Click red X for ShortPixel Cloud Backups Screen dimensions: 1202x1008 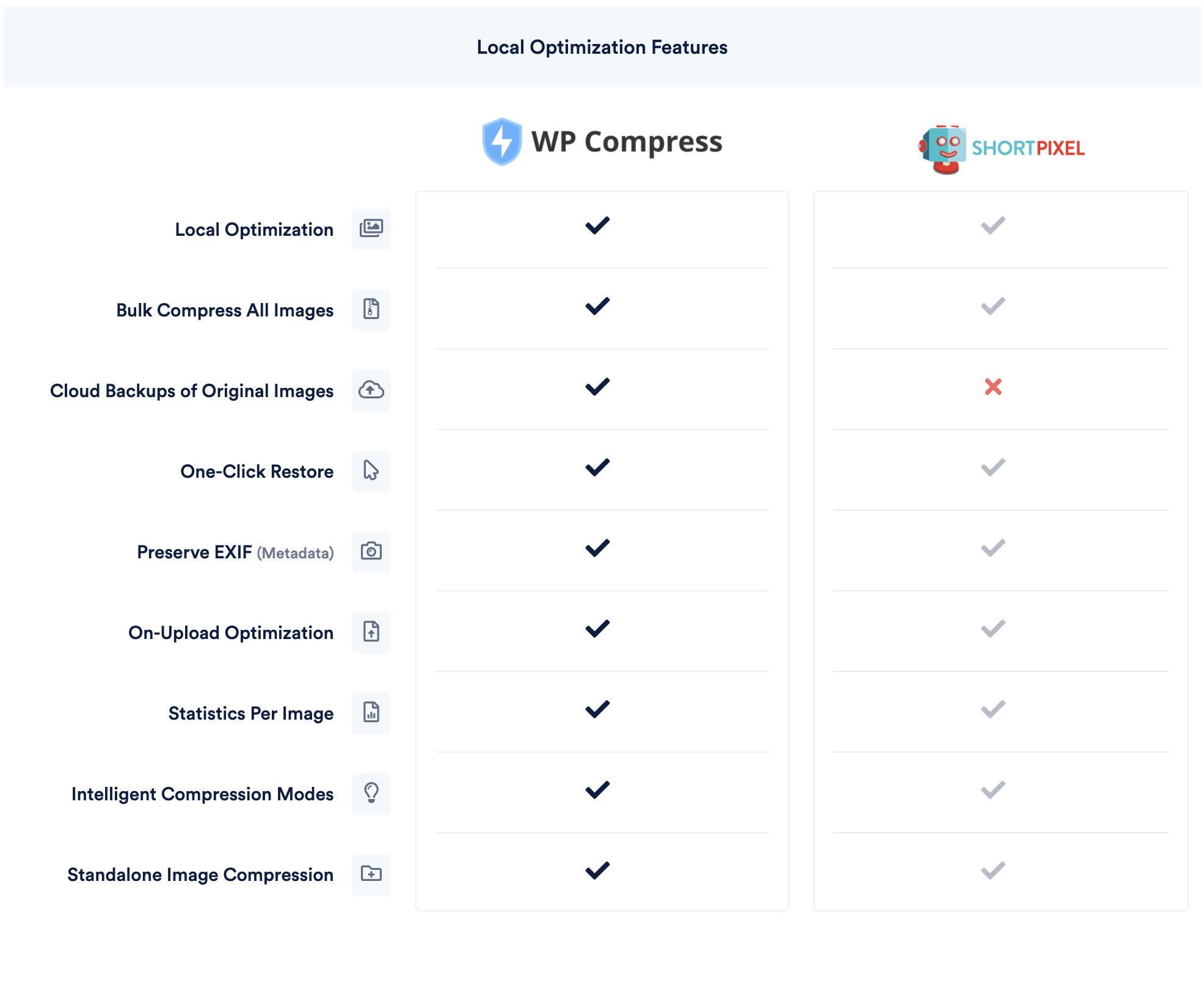click(993, 387)
